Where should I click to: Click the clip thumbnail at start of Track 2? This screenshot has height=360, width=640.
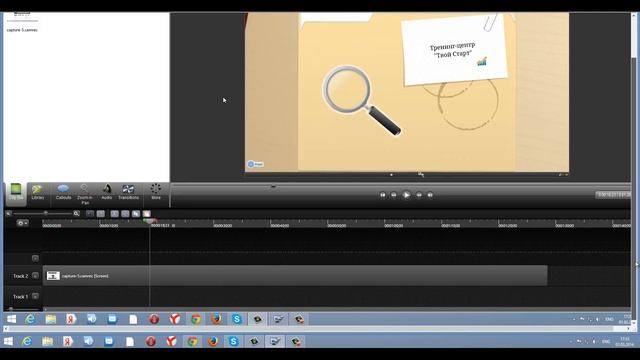coord(53,276)
